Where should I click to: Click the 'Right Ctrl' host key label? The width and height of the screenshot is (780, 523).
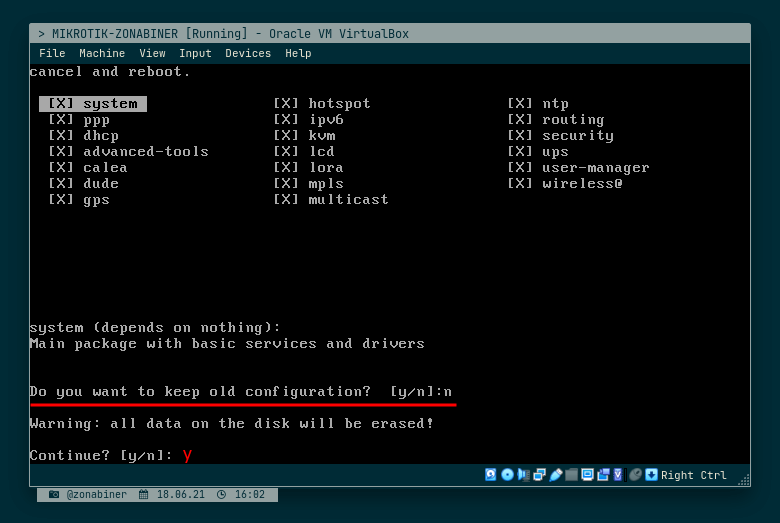693,475
